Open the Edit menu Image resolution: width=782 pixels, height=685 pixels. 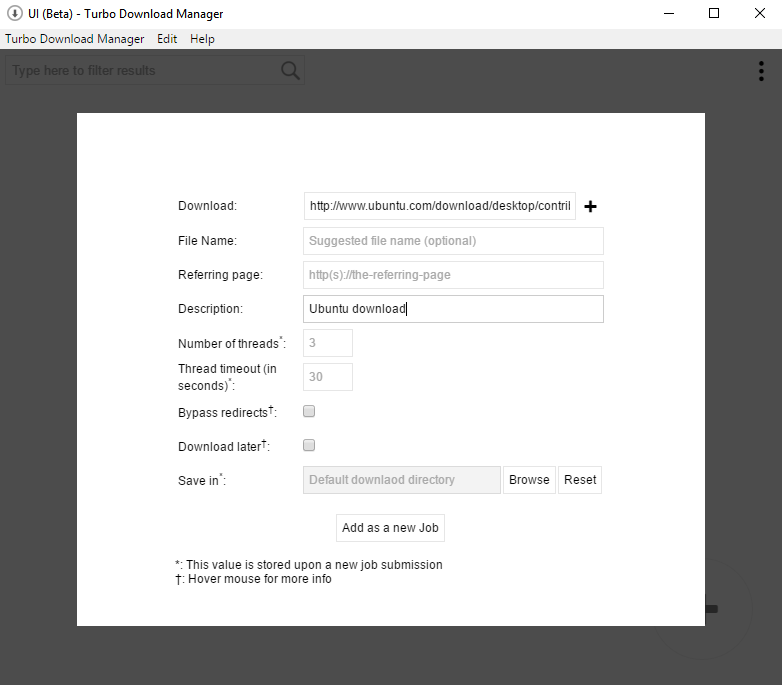(x=167, y=39)
